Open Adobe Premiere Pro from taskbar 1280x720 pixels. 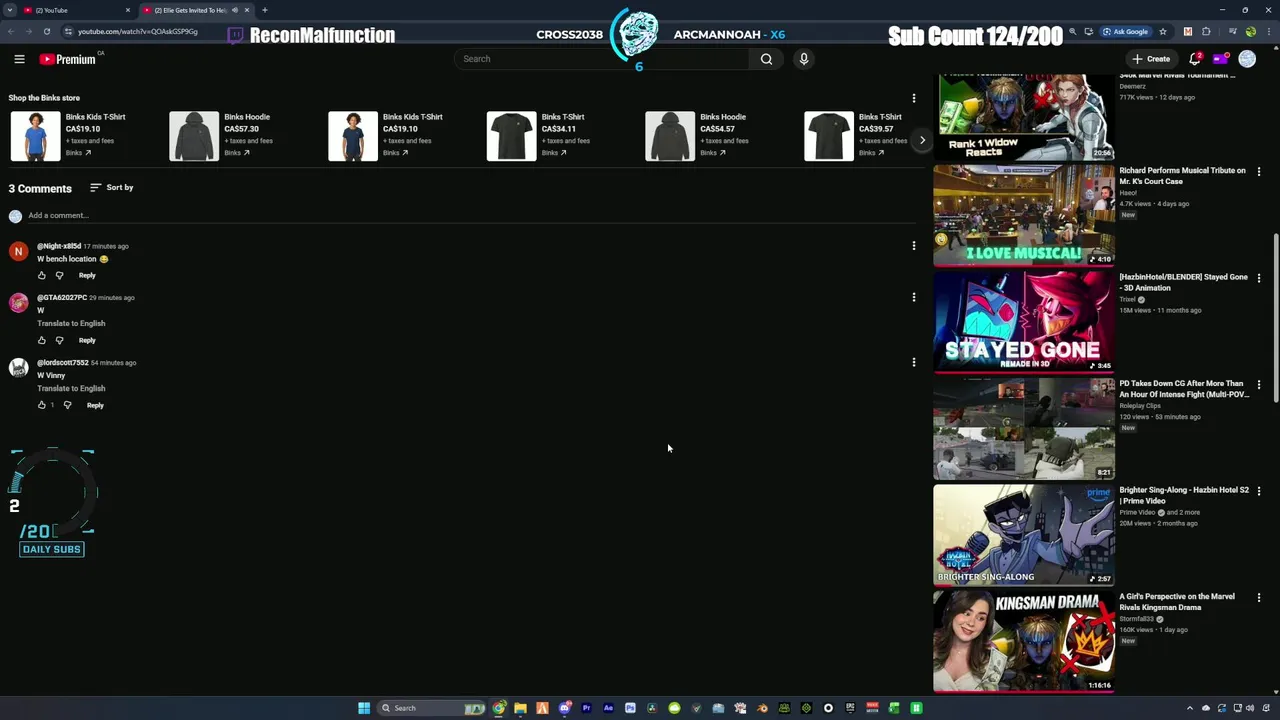point(586,708)
